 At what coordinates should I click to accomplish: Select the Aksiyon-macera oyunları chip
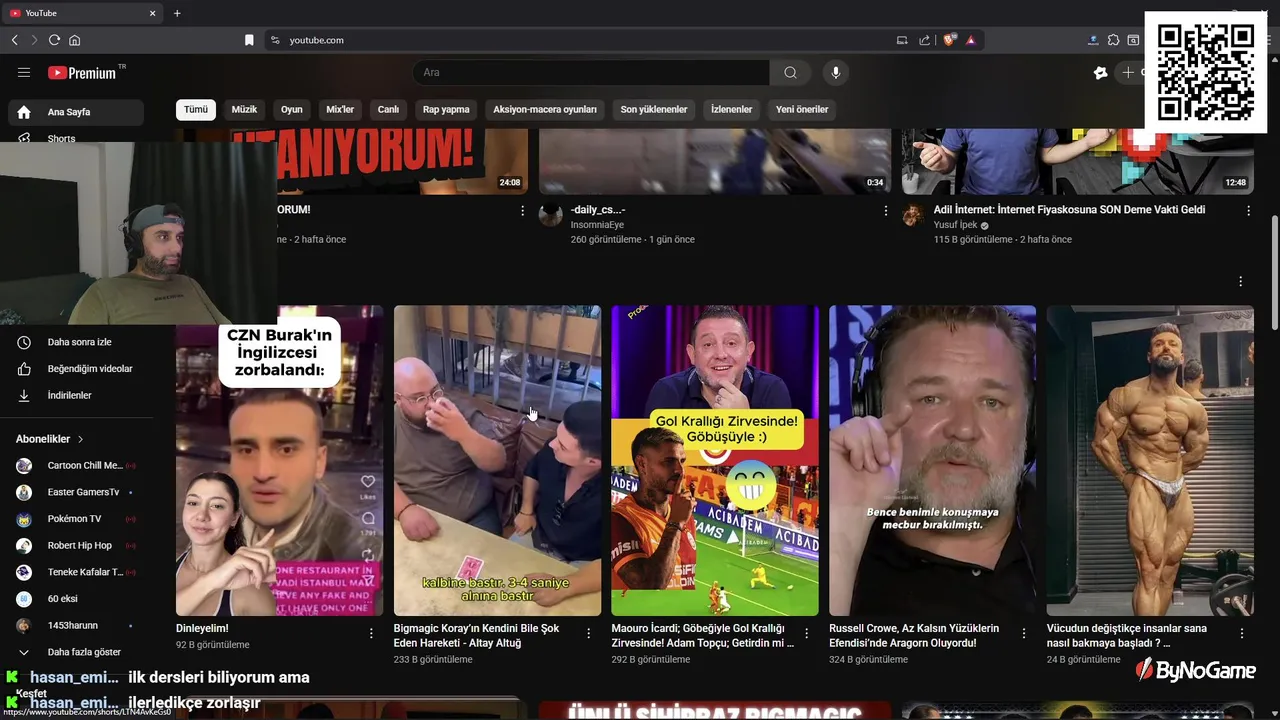545,109
